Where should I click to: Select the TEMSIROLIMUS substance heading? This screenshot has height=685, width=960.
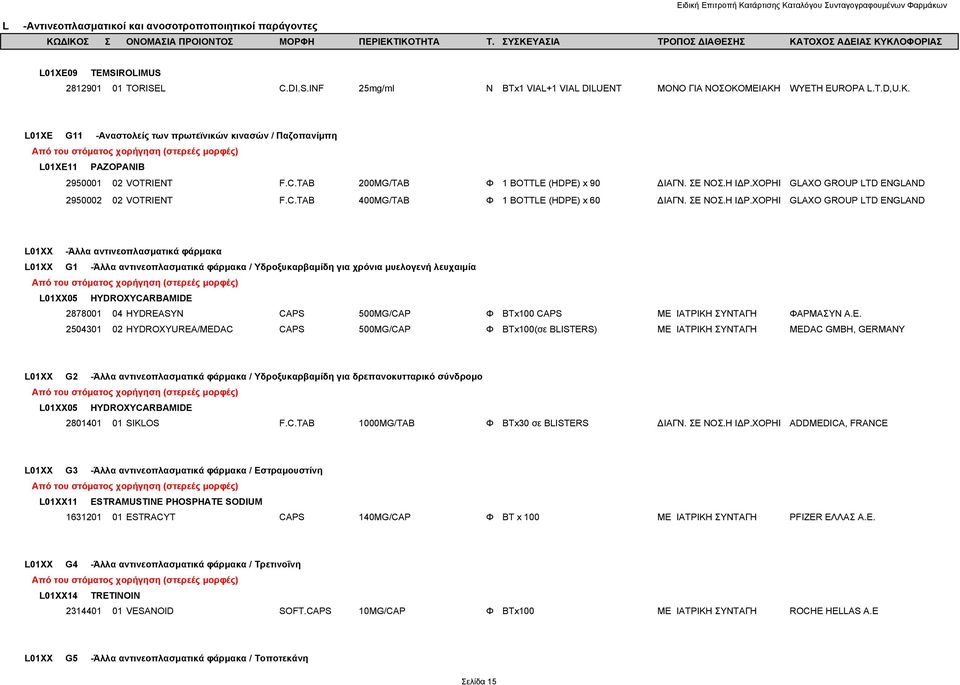coord(126,73)
